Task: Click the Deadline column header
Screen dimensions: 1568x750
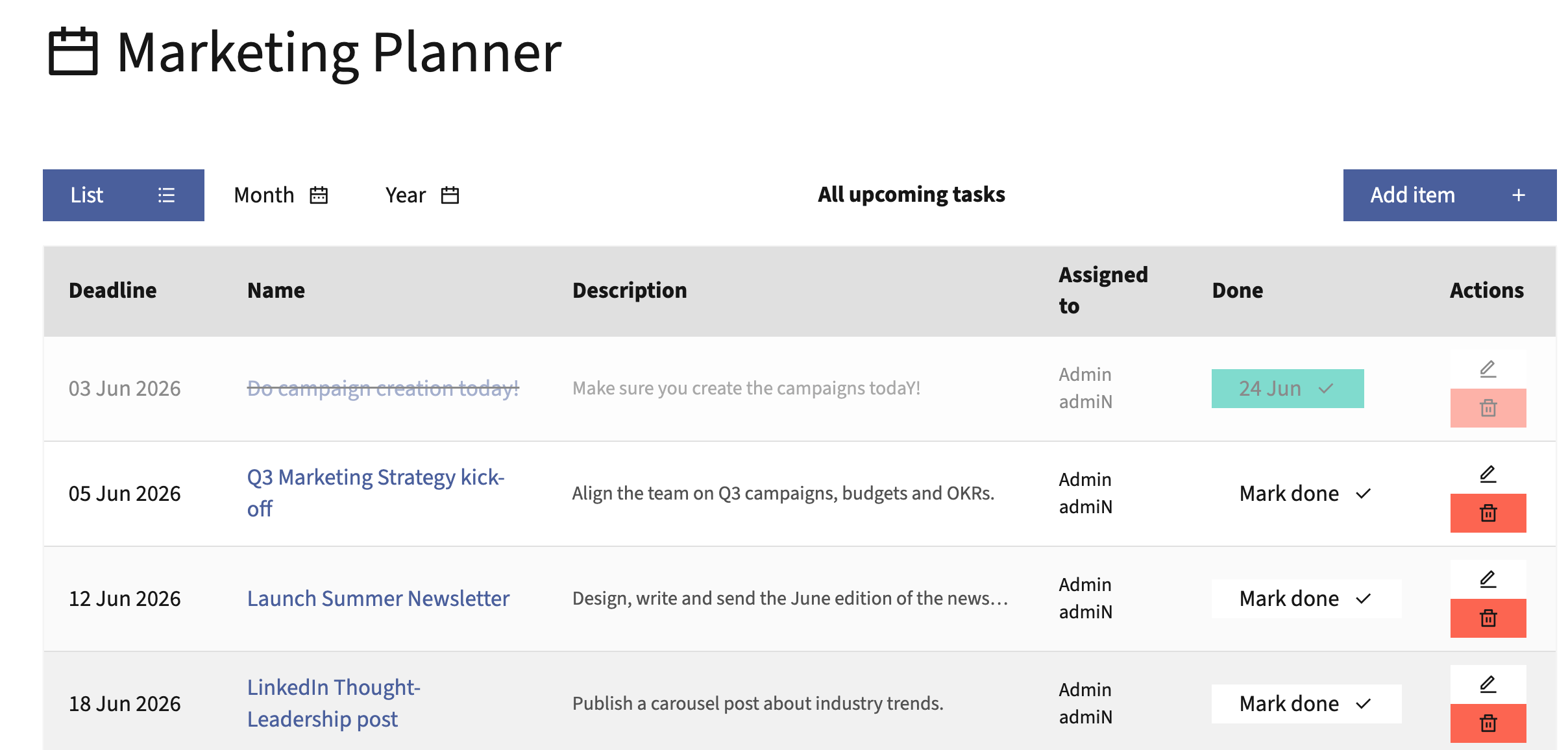Action: point(113,290)
